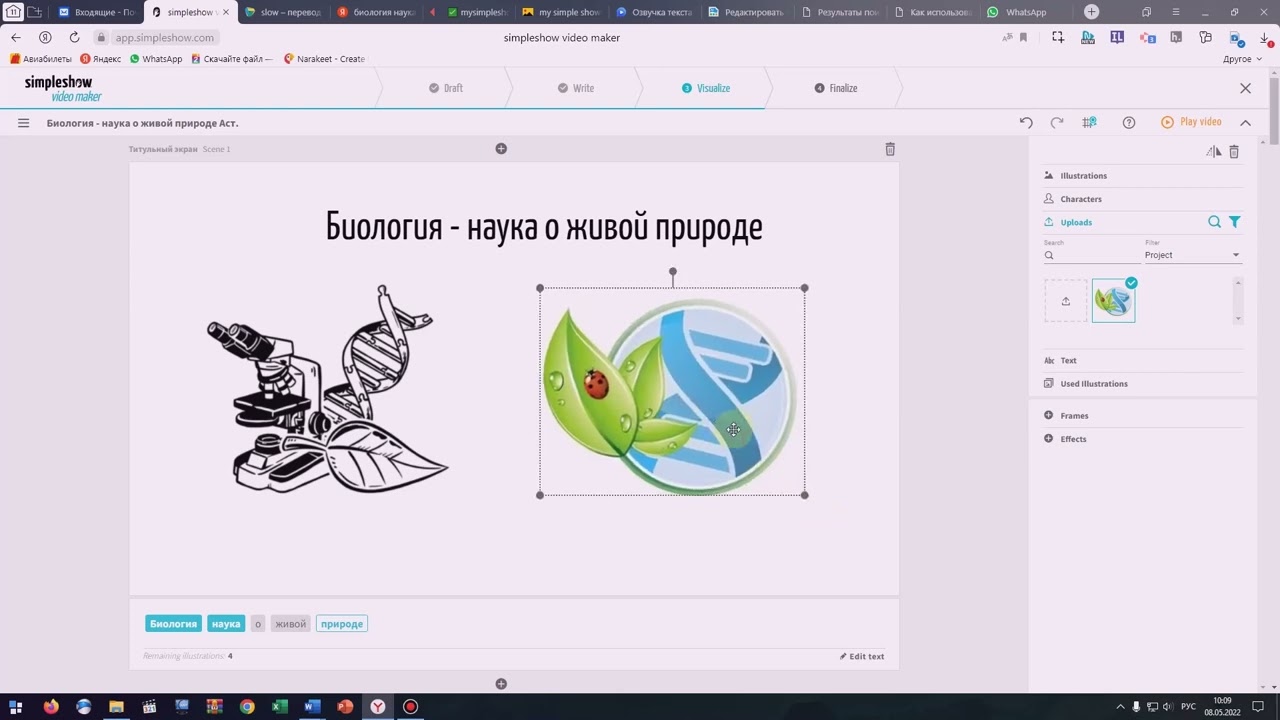
Task: Open the Яндекс bookmark
Action: tap(100, 59)
